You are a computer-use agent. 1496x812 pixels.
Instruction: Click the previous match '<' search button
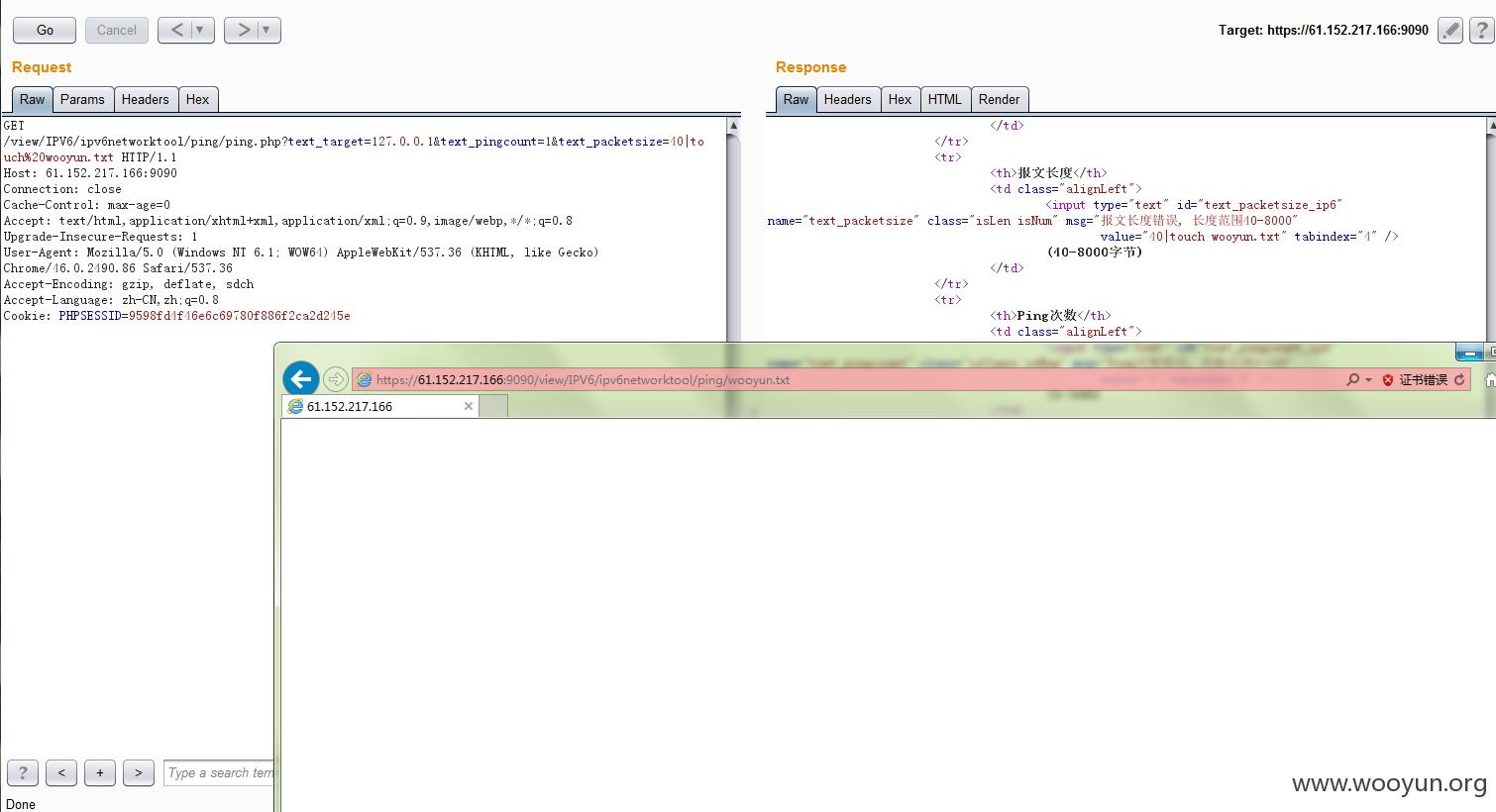[x=61, y=772]
